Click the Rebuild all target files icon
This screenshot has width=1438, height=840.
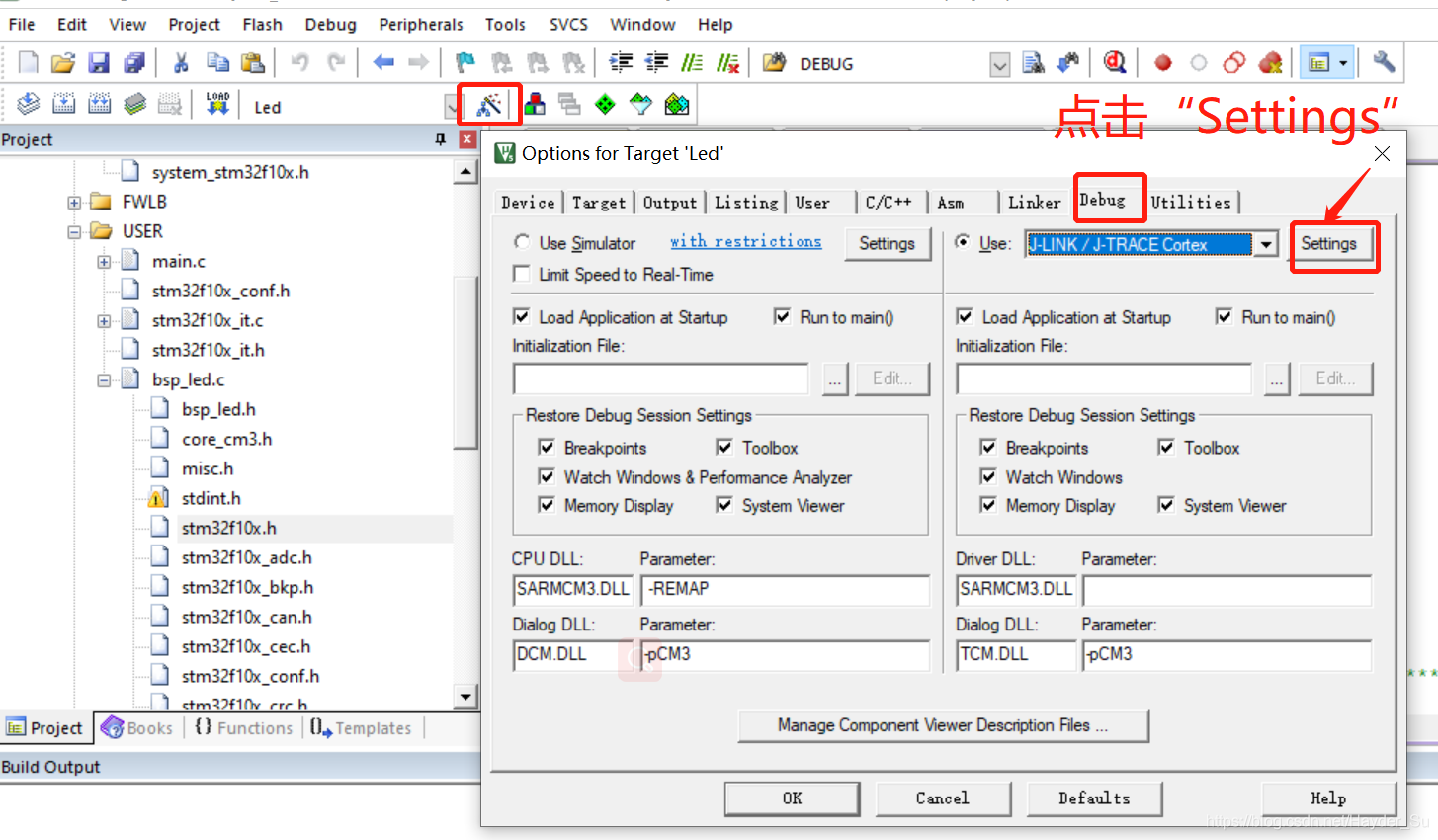(100, 105)
